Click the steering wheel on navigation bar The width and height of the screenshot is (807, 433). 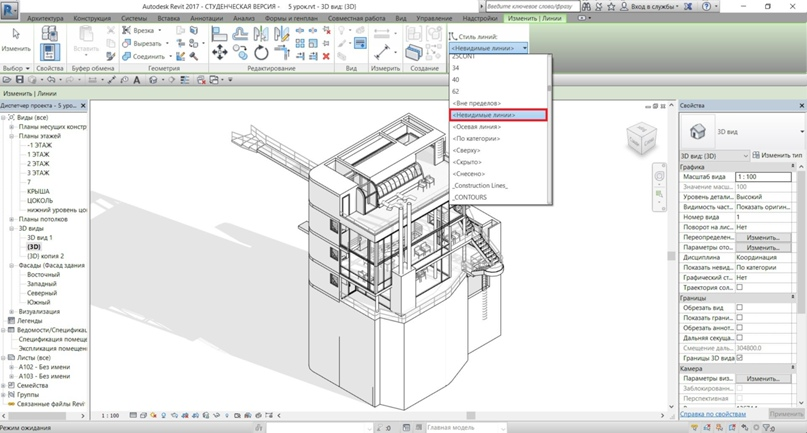659,176
